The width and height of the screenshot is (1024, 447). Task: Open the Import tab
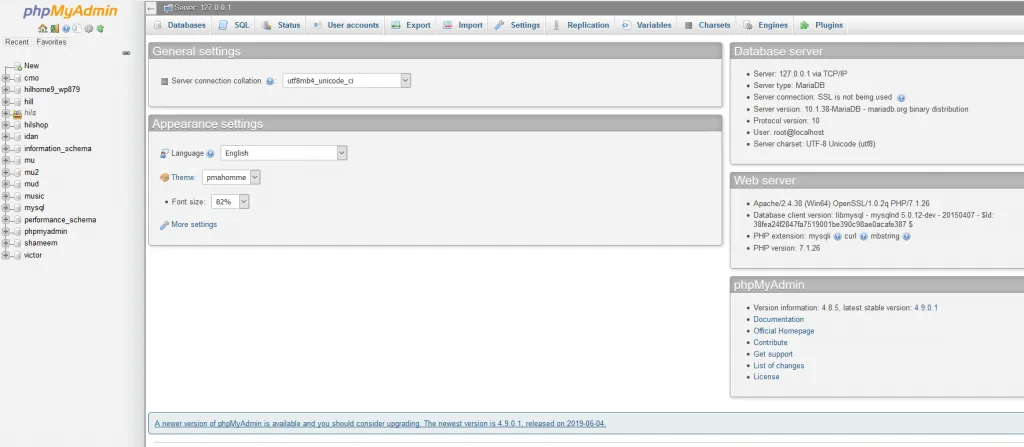[x=463, y=25]
